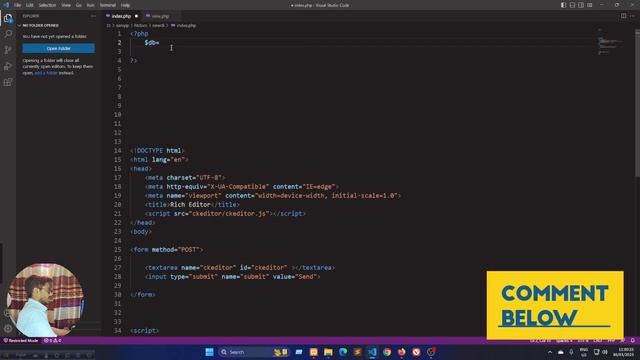
Task: Click the CRLF end-of-line status entry
Action: point(598,340)
